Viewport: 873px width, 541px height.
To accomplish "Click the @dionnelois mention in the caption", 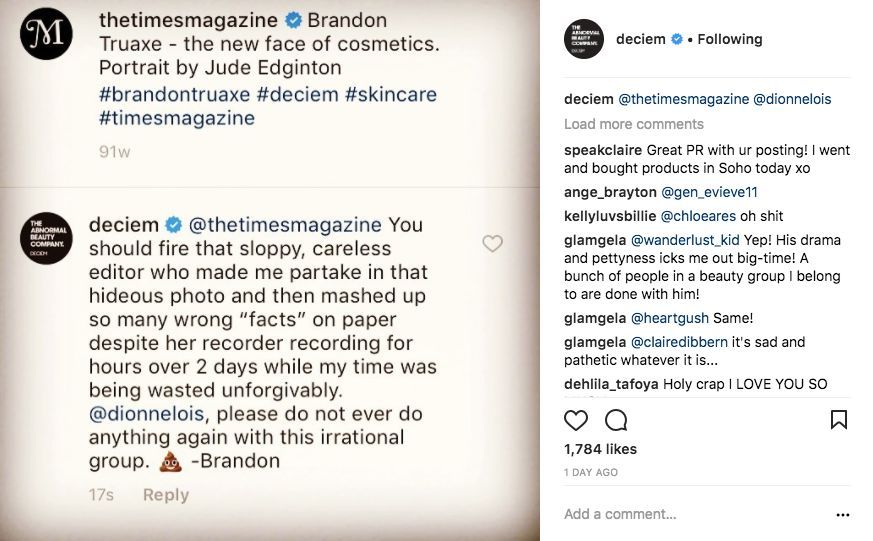I will click(791, 99).
